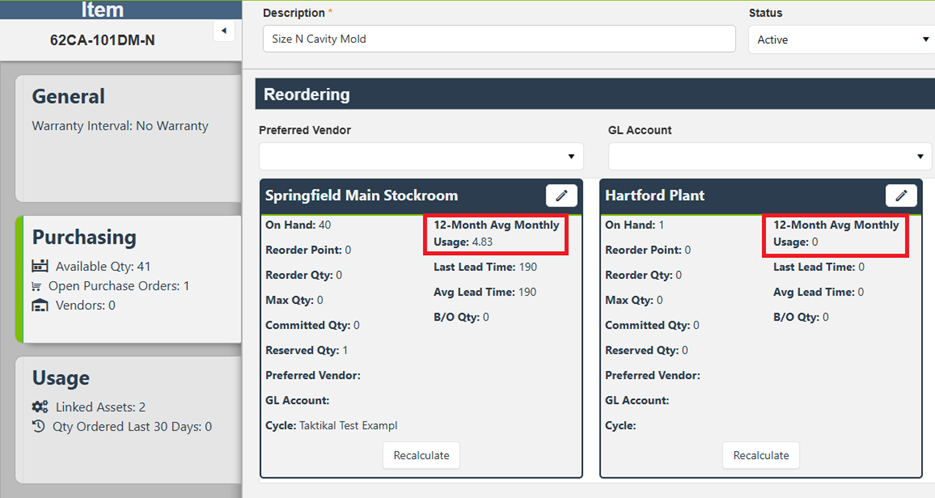Edit the Hartford Plant card with pencil icon
Image resolution: width=935 pixels, height=498 pixels.
901,196
